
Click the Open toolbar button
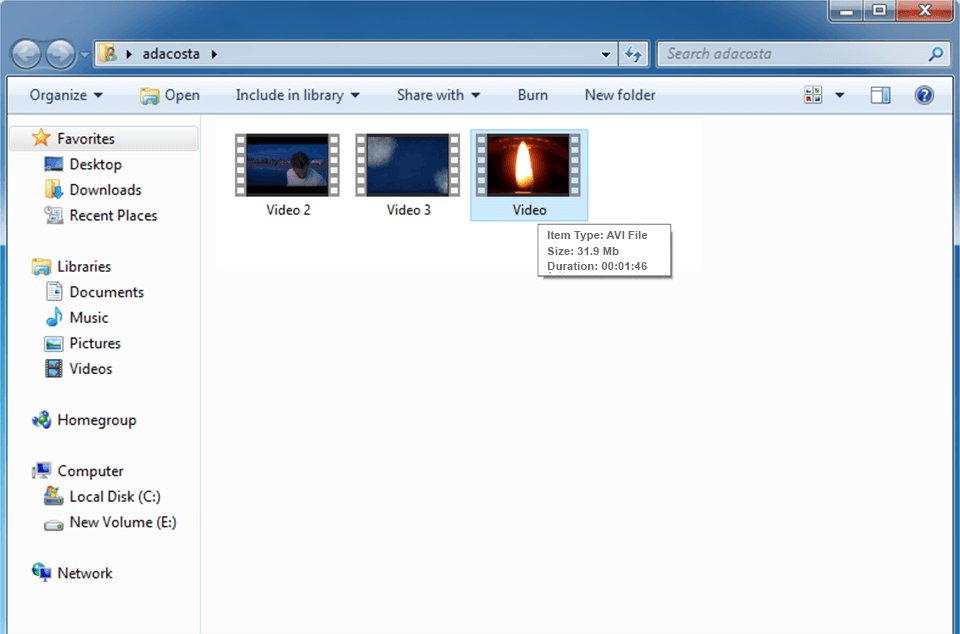click(x=170, y=95)
